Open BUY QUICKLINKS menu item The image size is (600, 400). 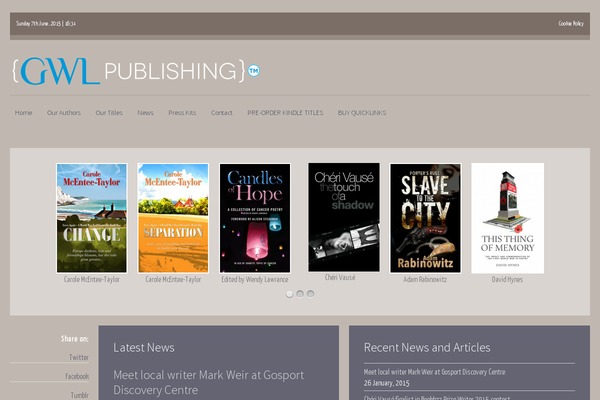tap(362, 113)
